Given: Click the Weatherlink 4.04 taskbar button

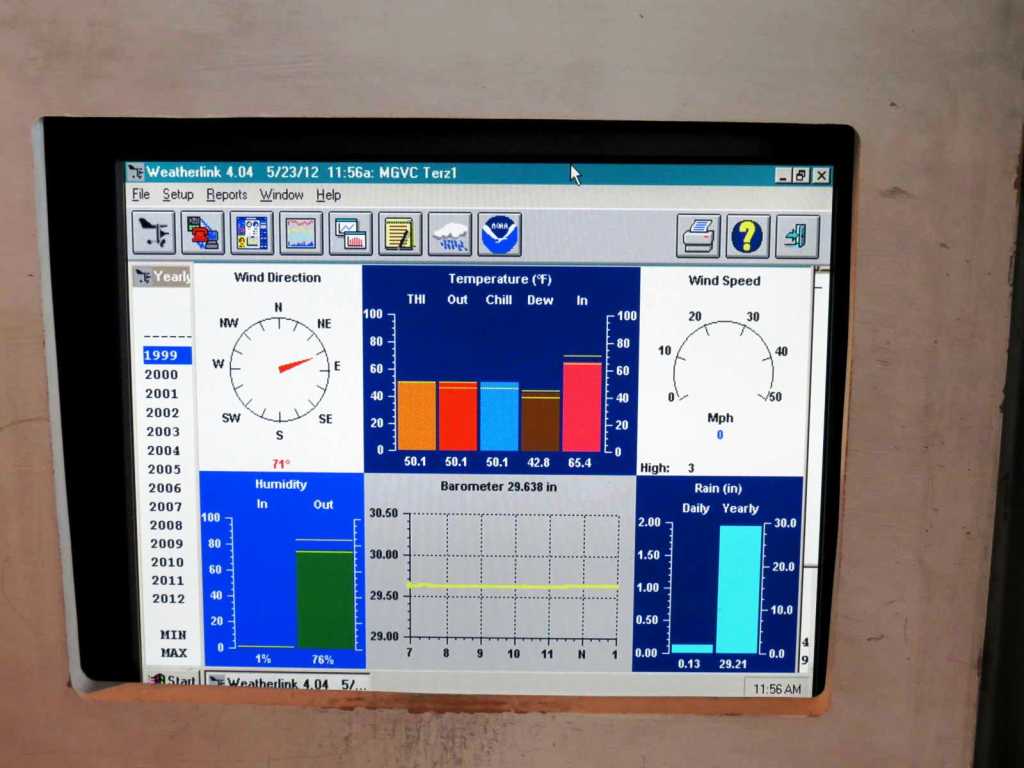Looking at the screenshot, I should pyautogui.click(x=287, y=683).
